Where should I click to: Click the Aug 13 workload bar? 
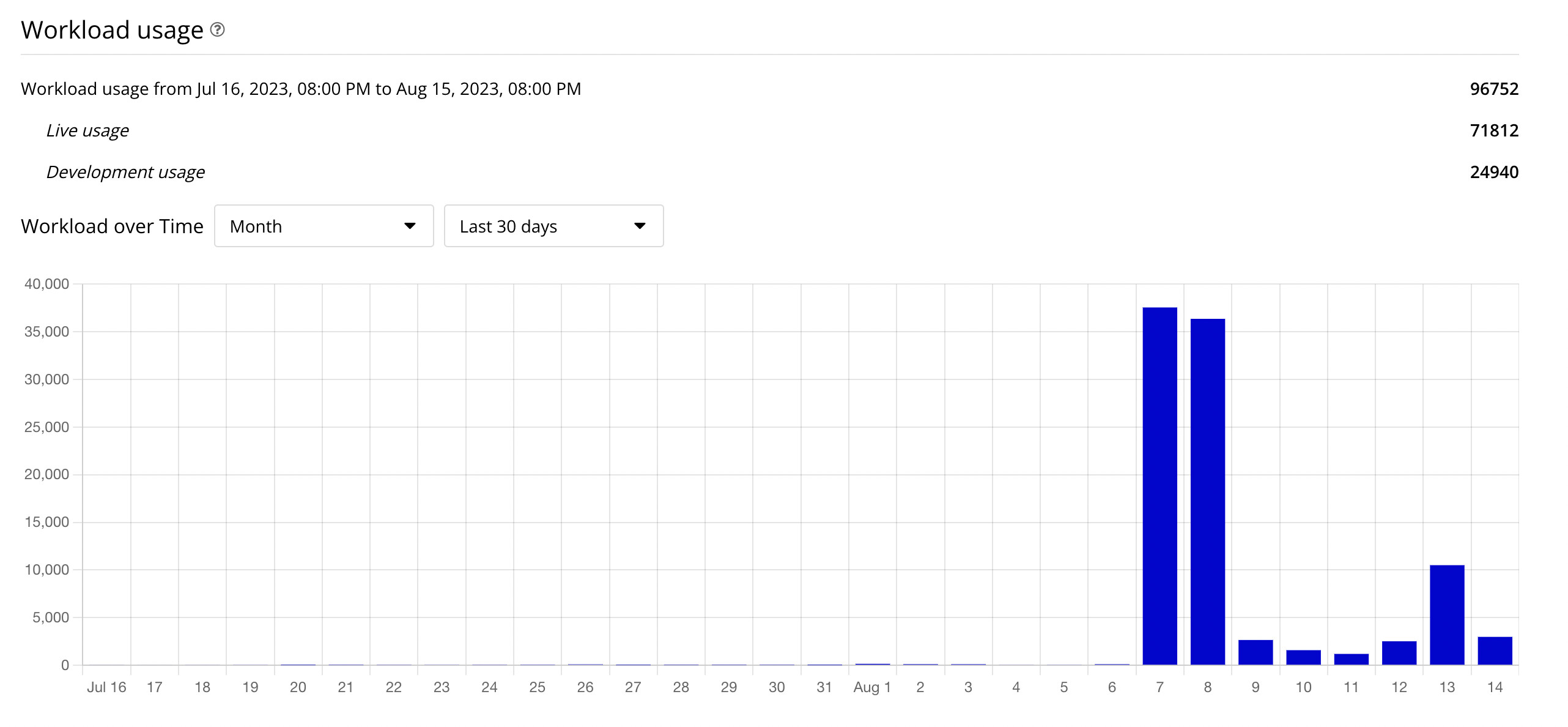1447,614
